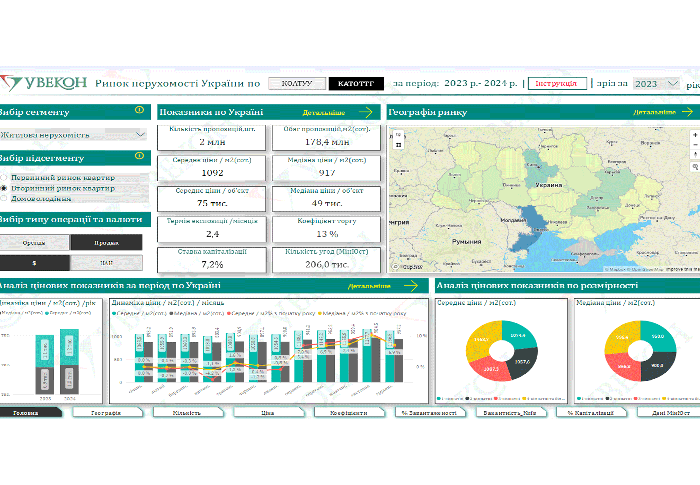Click the Обсяг пропозицій 178,4 млн card
The width and height of the screenshot is (700, 485).
[327, 137]
